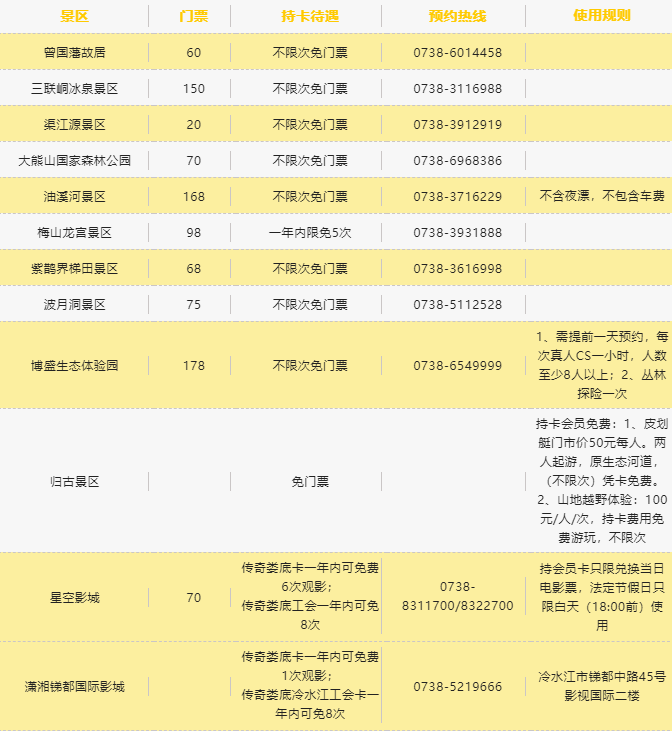Click the 使用规则 column header
Image resolution: width=672 pixels, height=731 pixels.
coord(602,15)
